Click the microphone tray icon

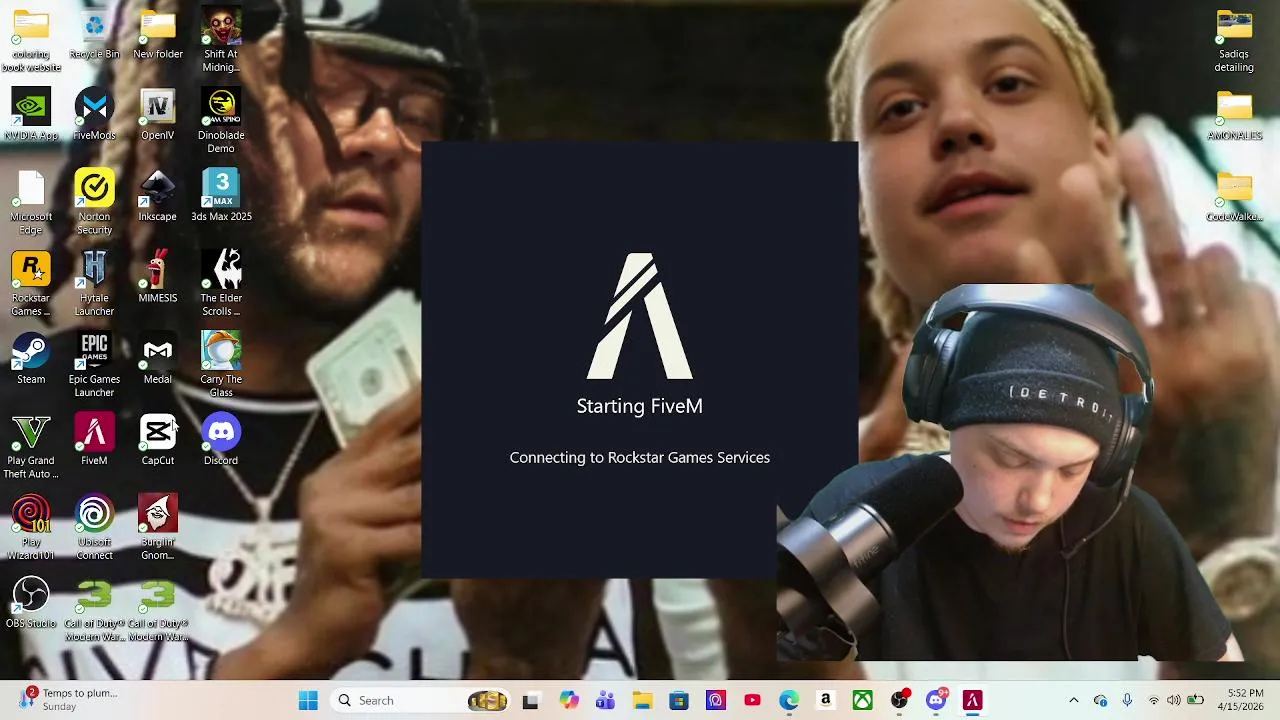(1127, 700)
